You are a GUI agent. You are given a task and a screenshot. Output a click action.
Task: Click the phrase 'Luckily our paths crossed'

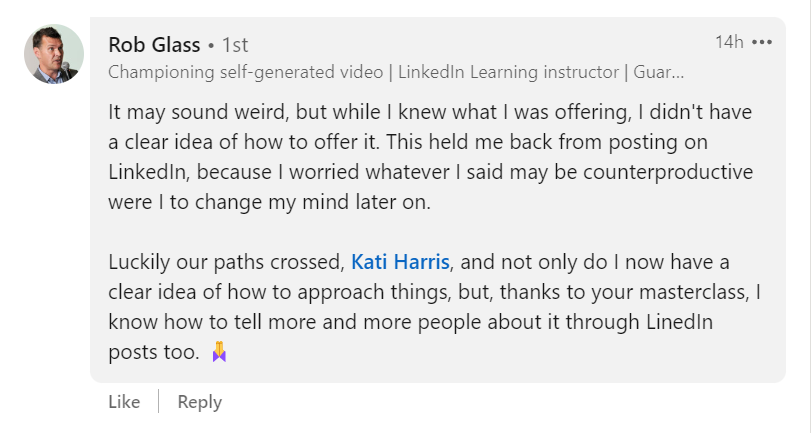click(225, 263)
